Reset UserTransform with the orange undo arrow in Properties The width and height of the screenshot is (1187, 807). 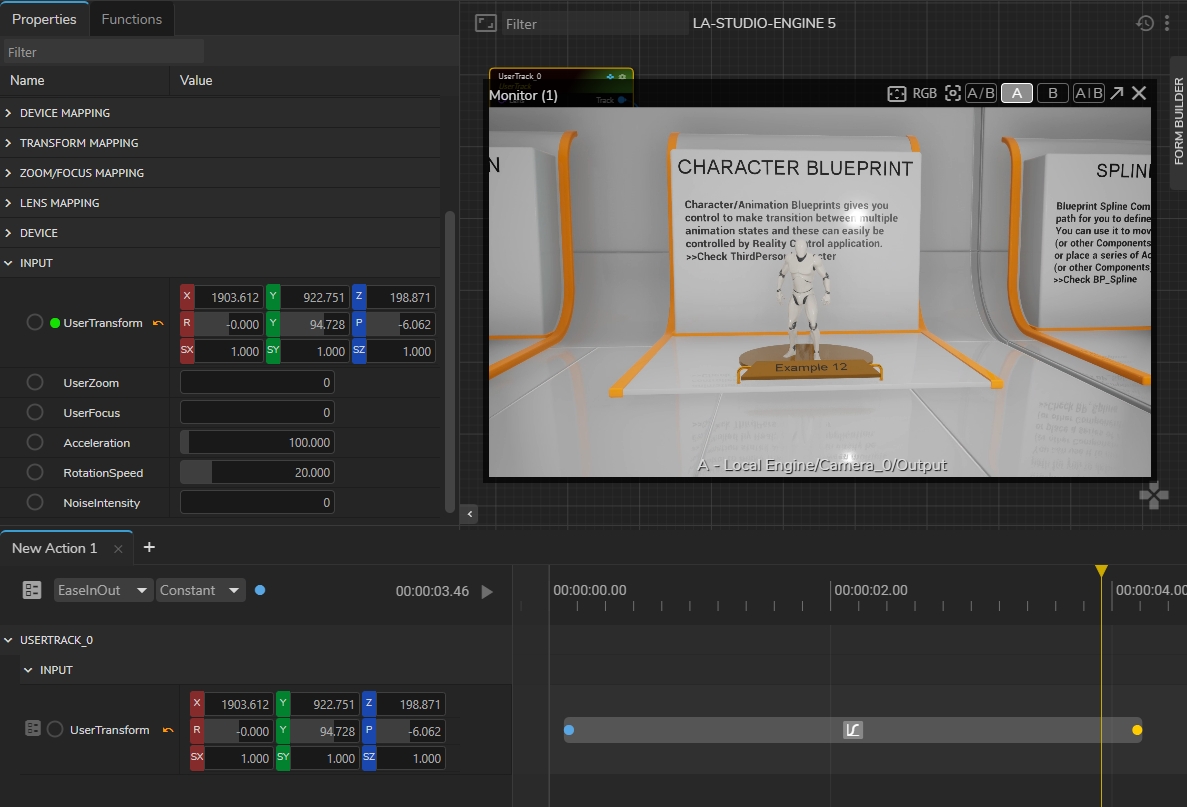158,323
